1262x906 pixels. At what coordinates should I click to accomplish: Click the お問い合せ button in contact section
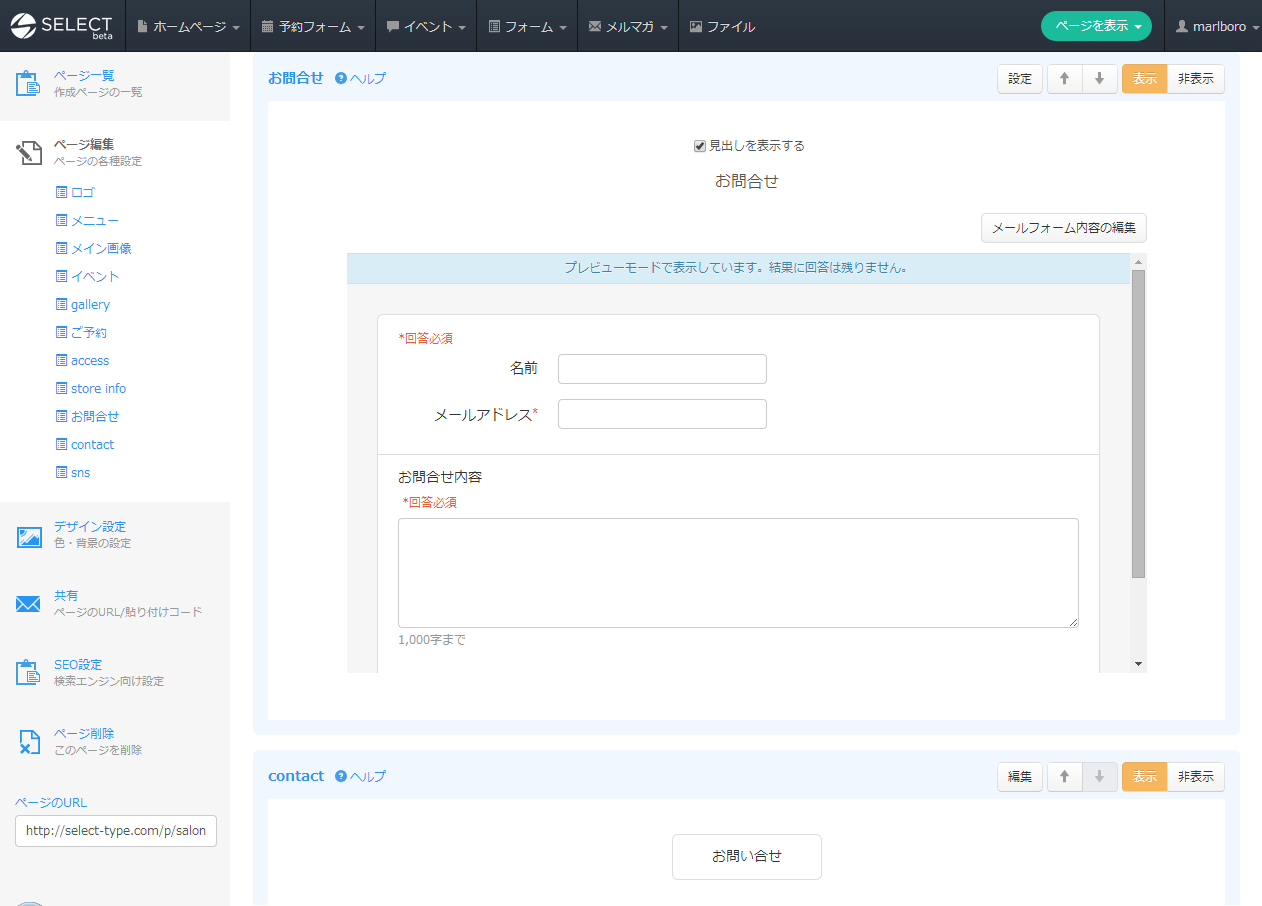point(746,857)
